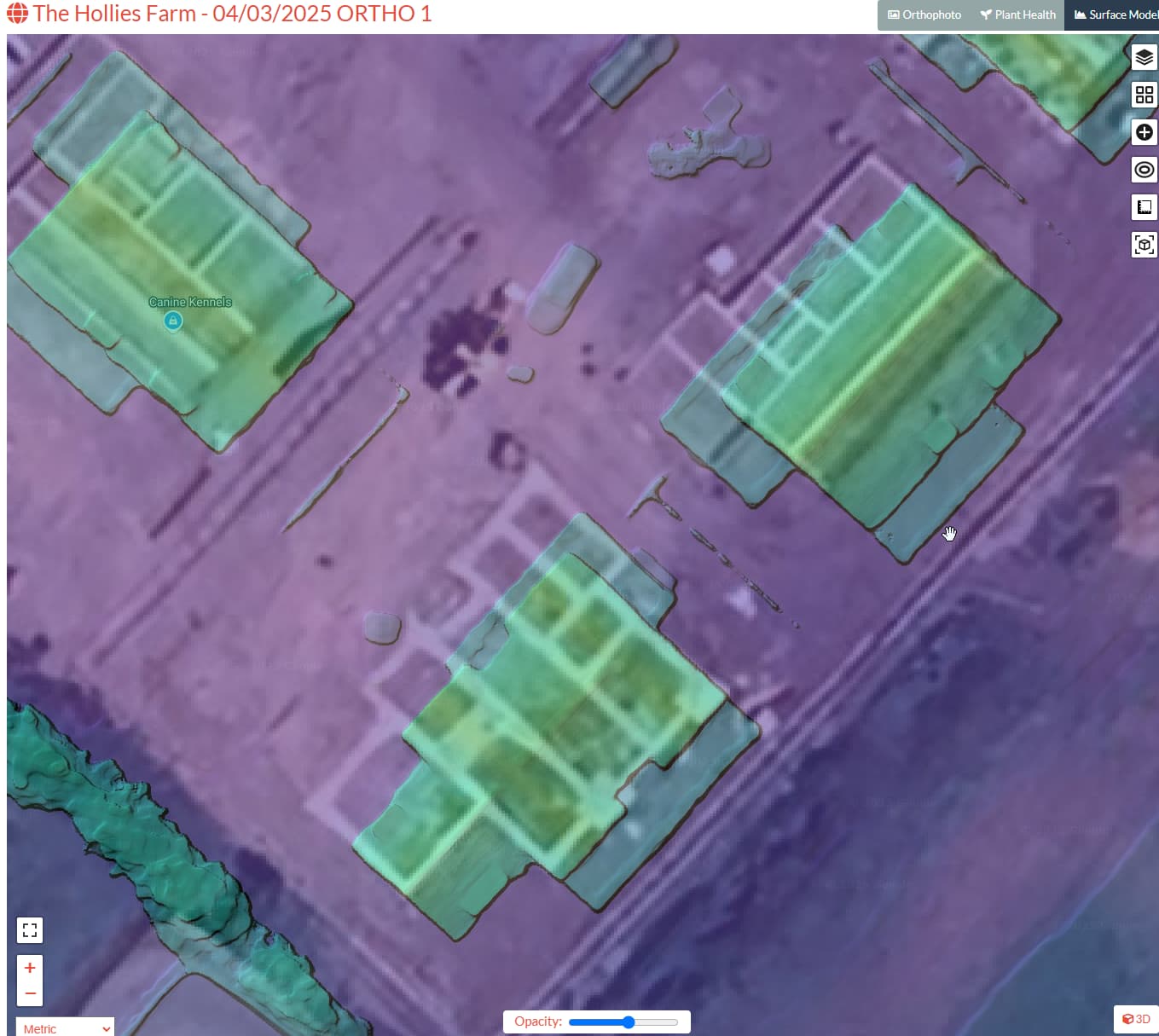Click the zoom out minus button
Image resolution: width=1159 pixels, height=1036 pixels.
pos(30,993)
